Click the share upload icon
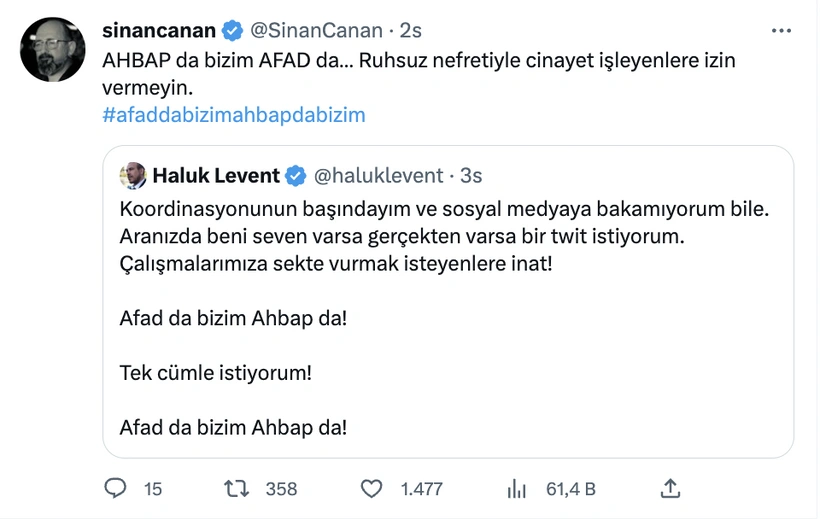 pos(671,488)
